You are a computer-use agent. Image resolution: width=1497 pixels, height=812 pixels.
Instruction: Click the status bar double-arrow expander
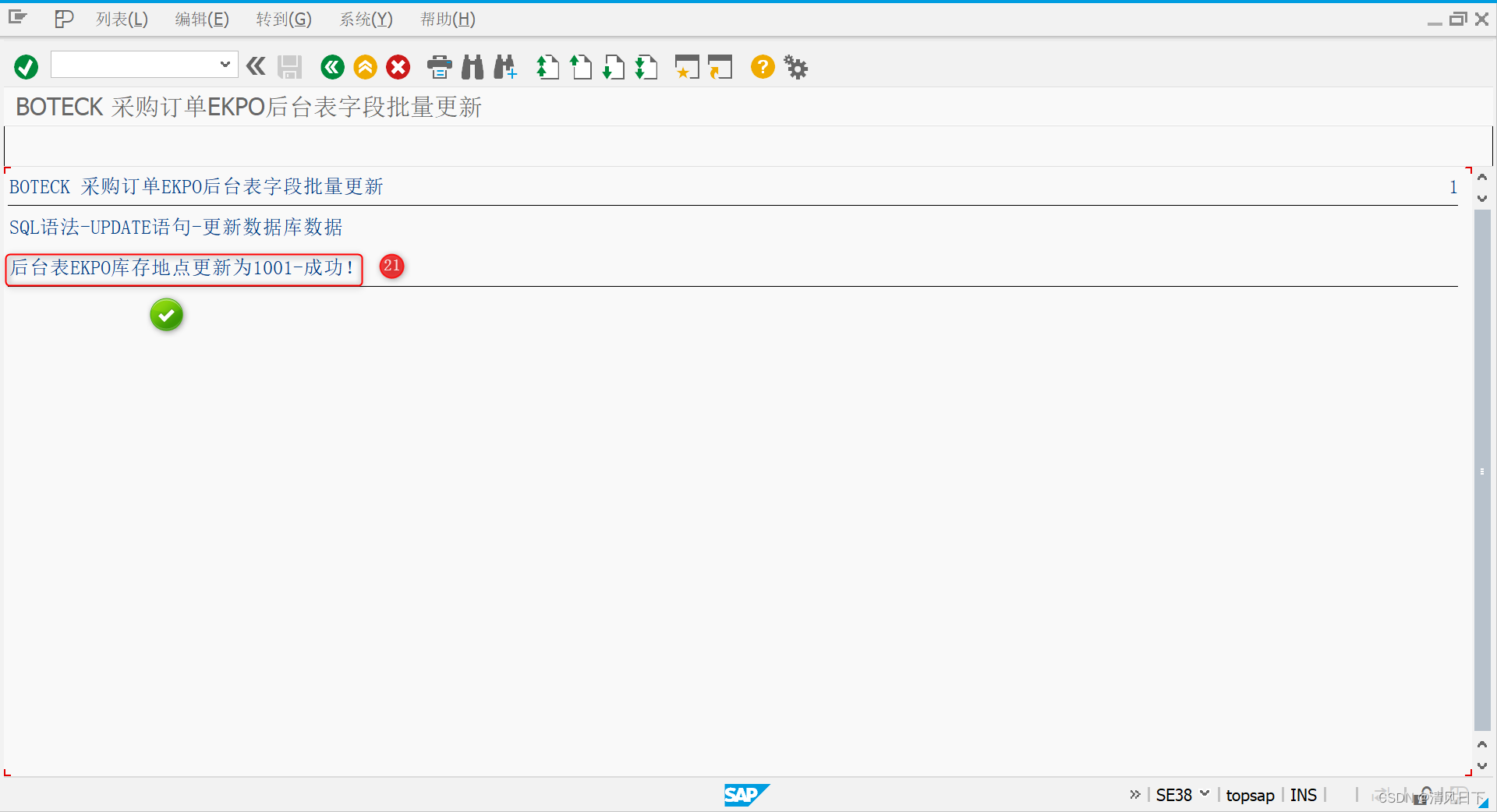1134,795
